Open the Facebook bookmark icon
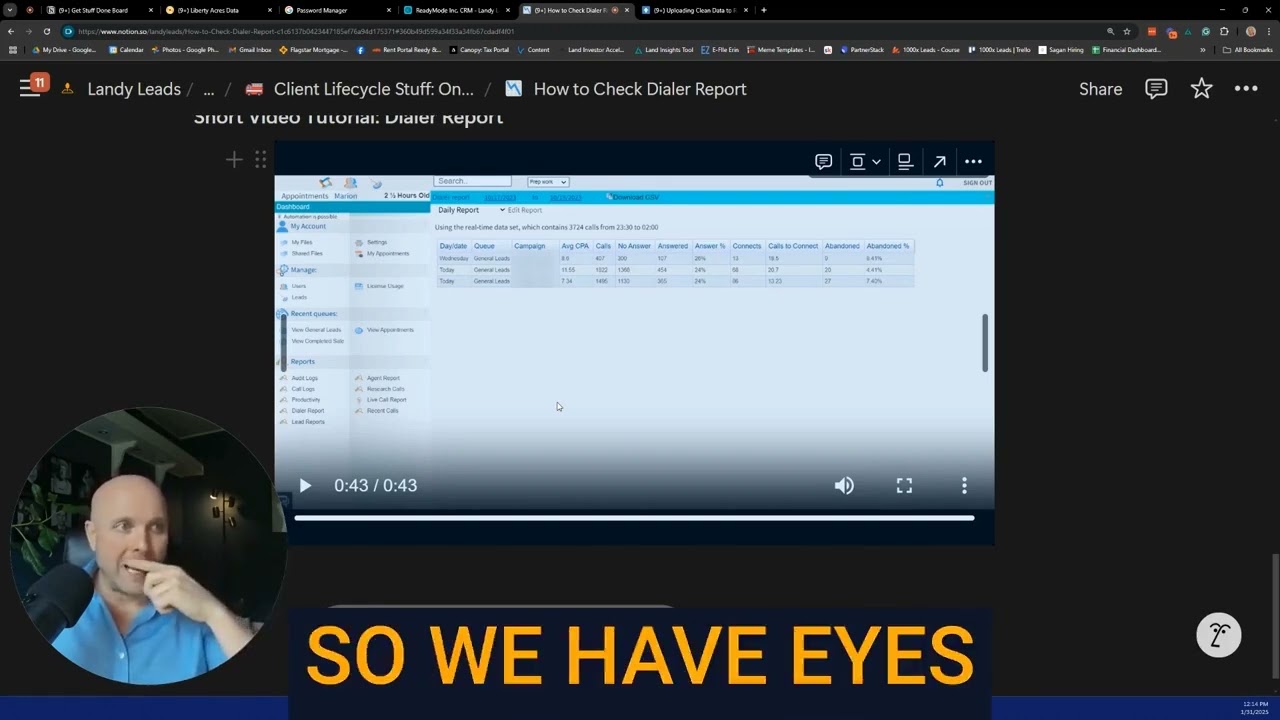This screenshot has width=1280, height=720. pyautogui.click(x=360, y=49)
